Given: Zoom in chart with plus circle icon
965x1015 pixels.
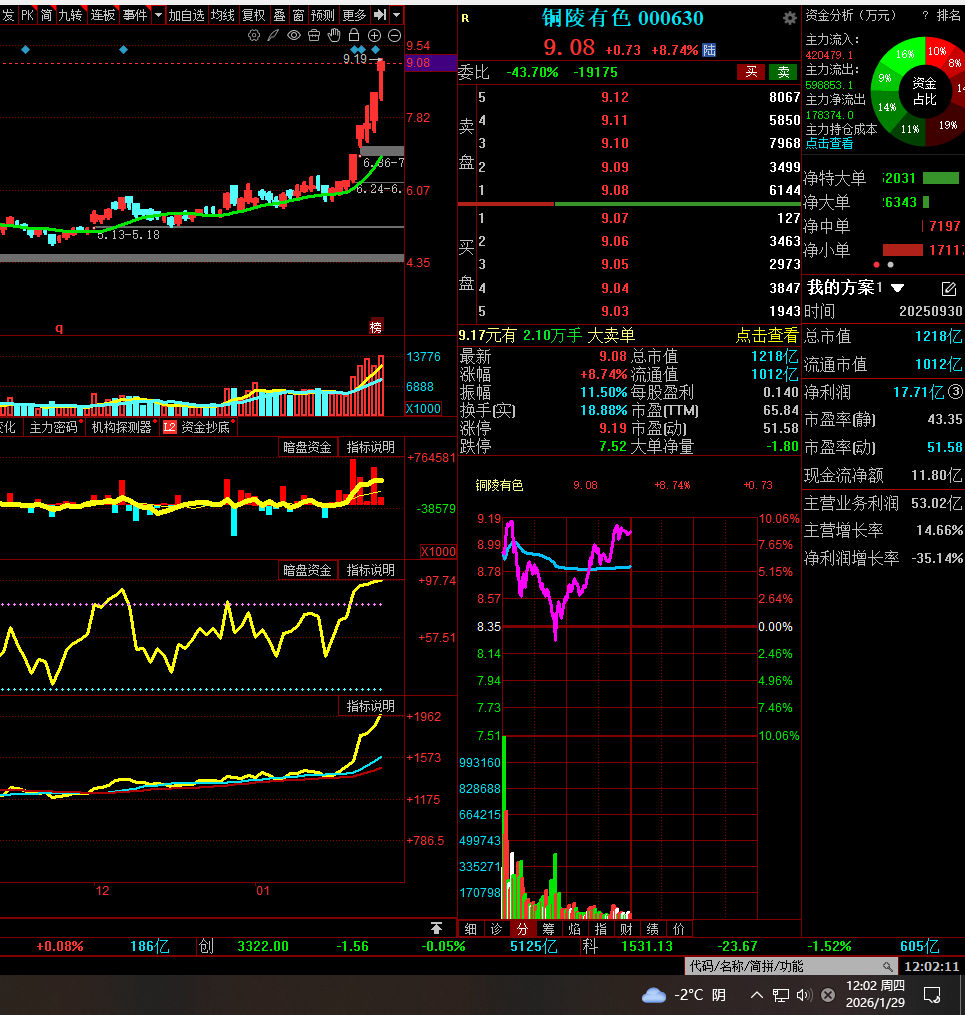Looking at the screenshot, I should pyautogui.click(x=374, y=35).
